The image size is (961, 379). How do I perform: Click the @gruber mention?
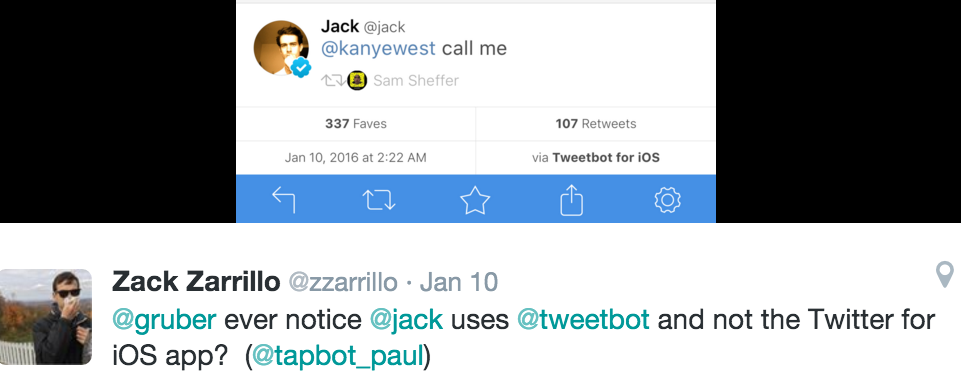(x=164, y=320)
